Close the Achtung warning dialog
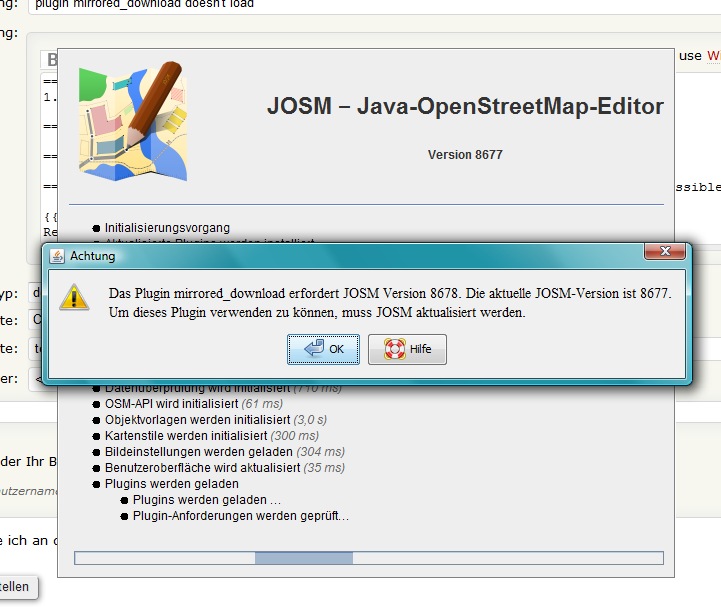Viewport: 721px width, 613px height. [x=665, y=252]
